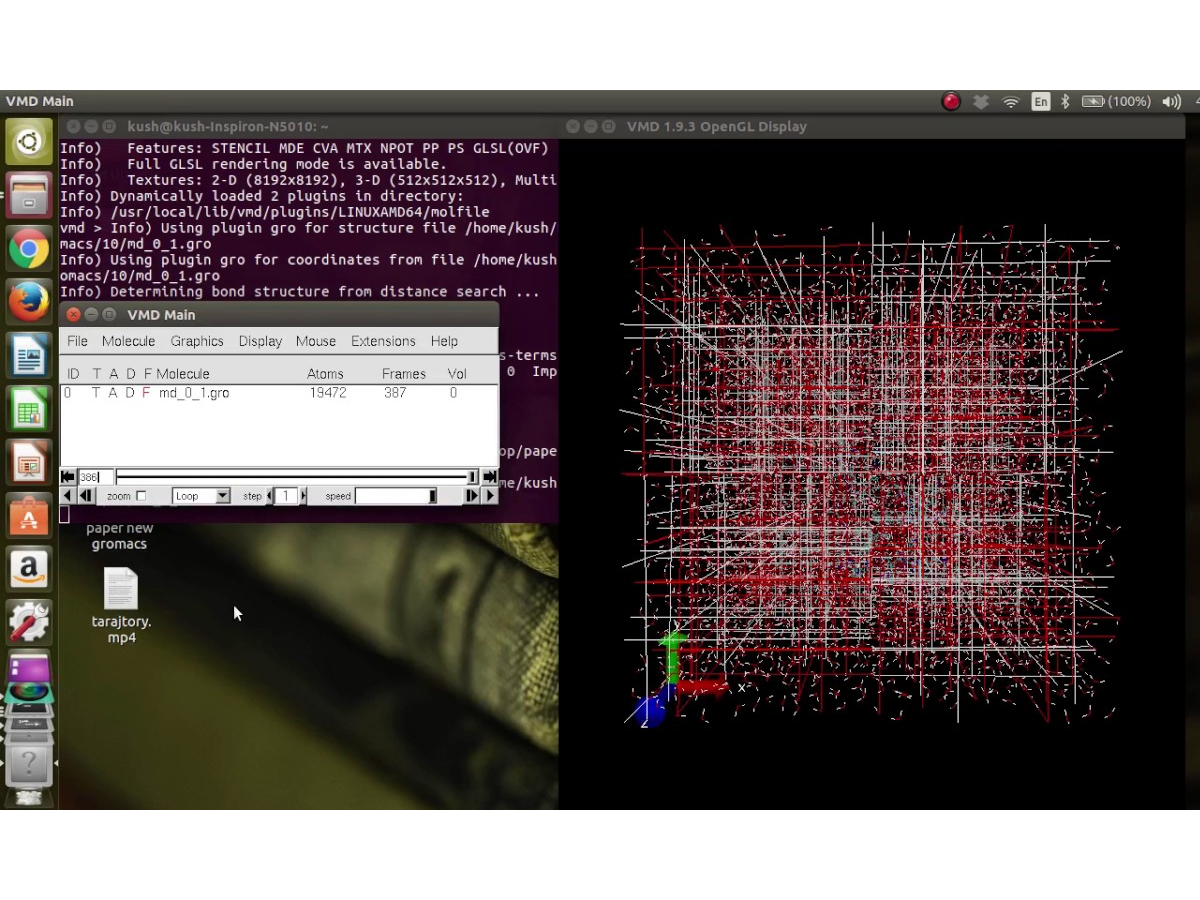Click the frame number input field
Image resolution: width=1200 pixels, height=900 pixels.
point(96,477)
